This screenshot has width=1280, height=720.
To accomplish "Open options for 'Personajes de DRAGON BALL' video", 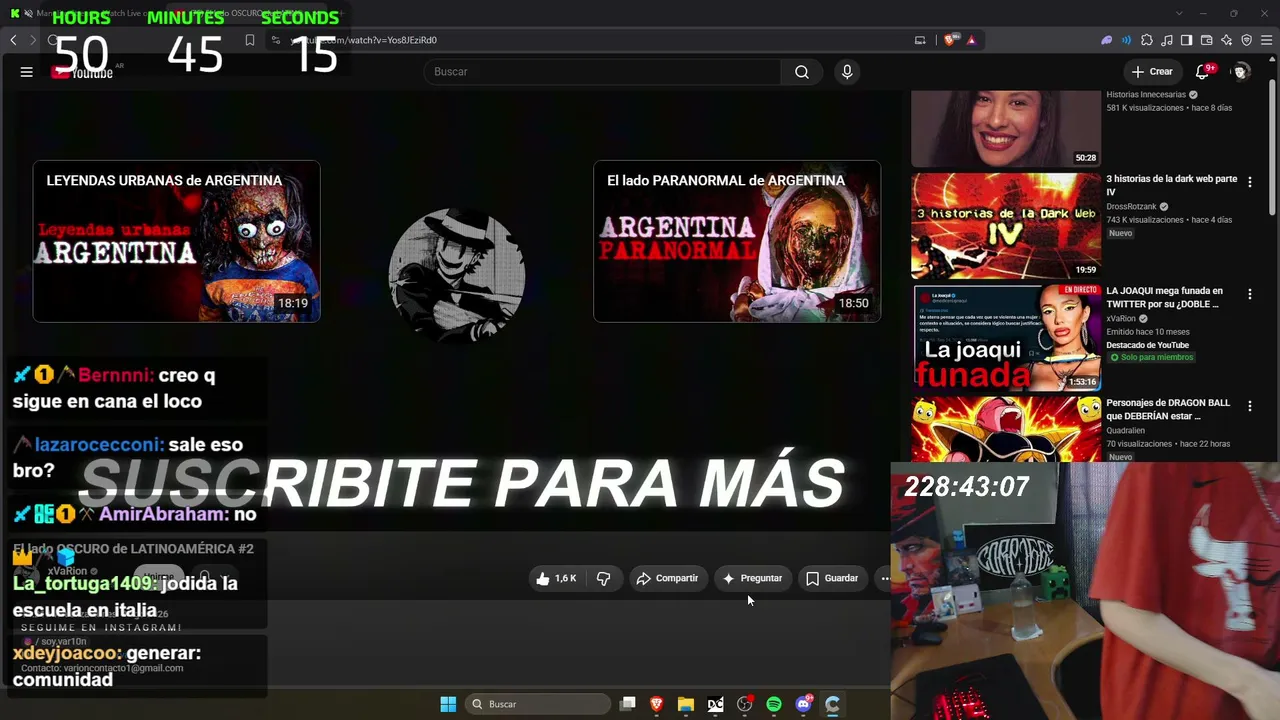I will 1250,406.
